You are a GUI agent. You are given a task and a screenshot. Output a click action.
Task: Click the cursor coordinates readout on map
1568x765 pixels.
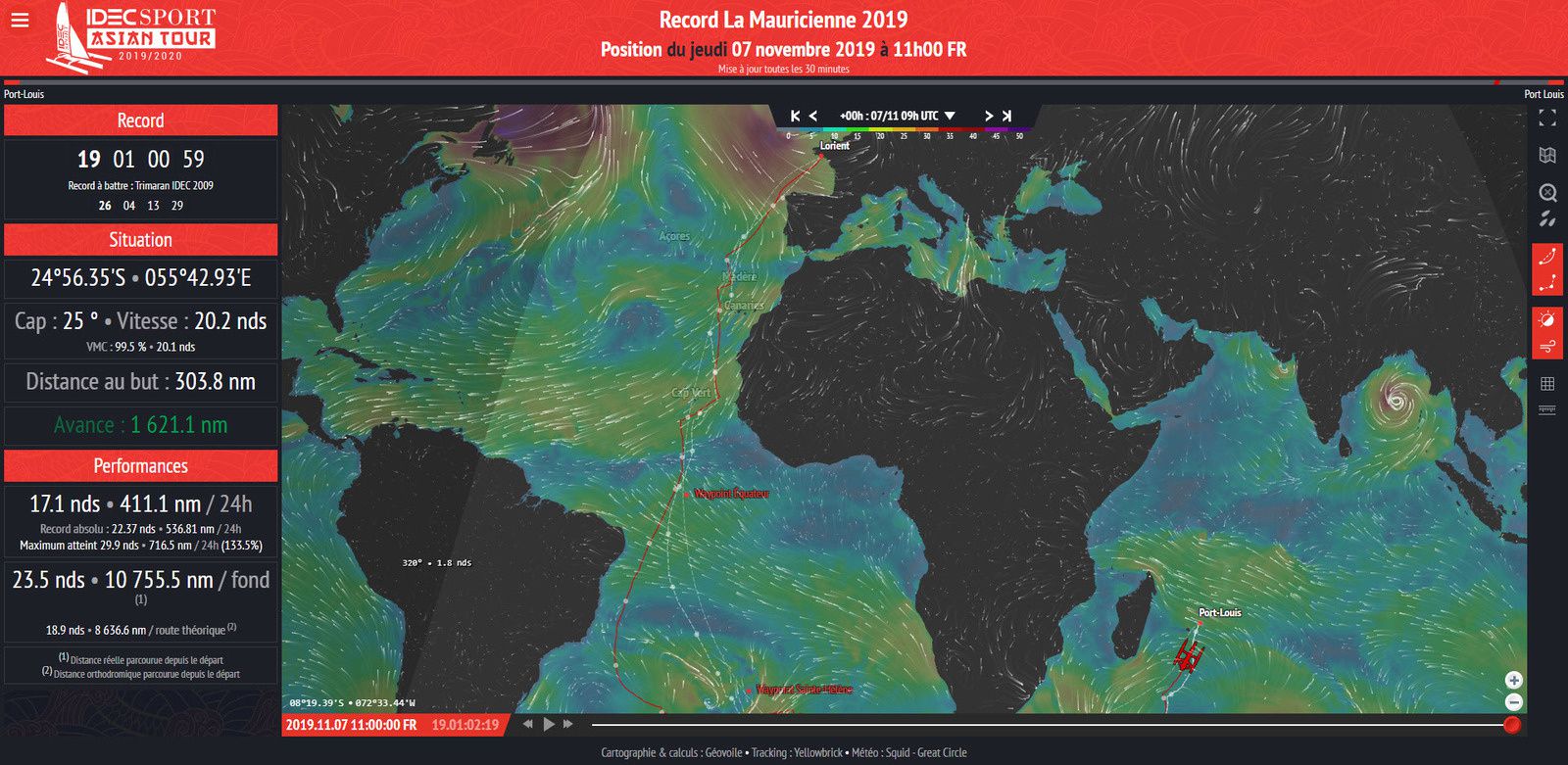(353, 702)
